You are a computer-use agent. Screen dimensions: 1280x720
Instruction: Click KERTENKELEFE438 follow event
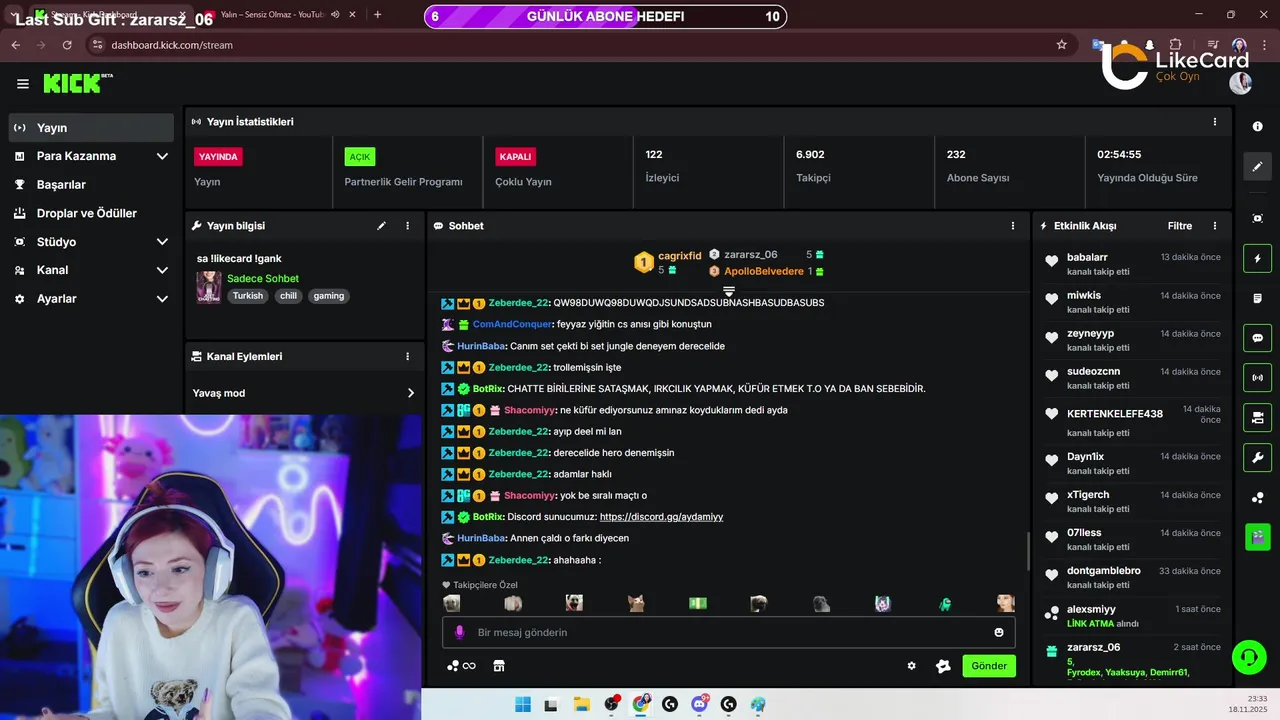click(1132, 419)
